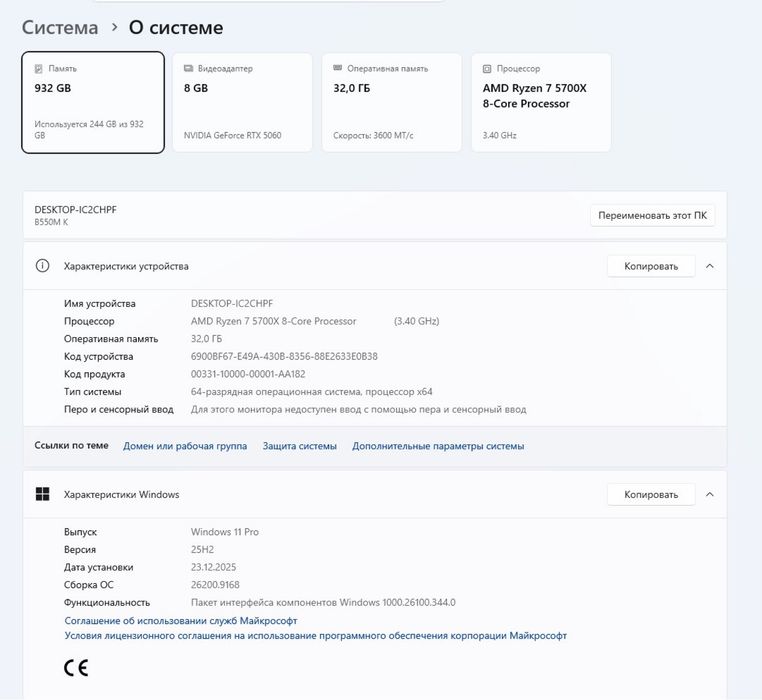Click the Перо и сенсорный ввод label
The image size is (762, 700).
119,409
